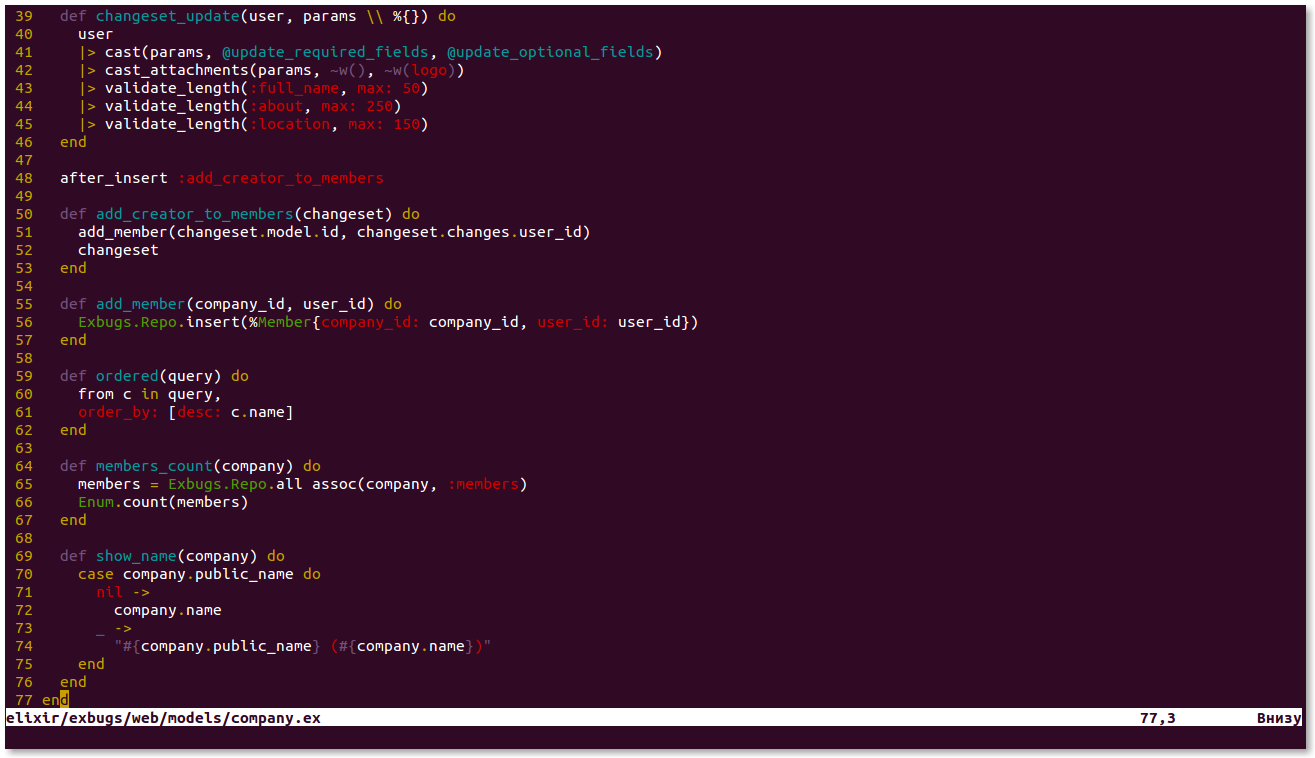The height and width of the screenshot is (758, 1315).
Task: Click c.name on line 61
Action: pos(258,412)
